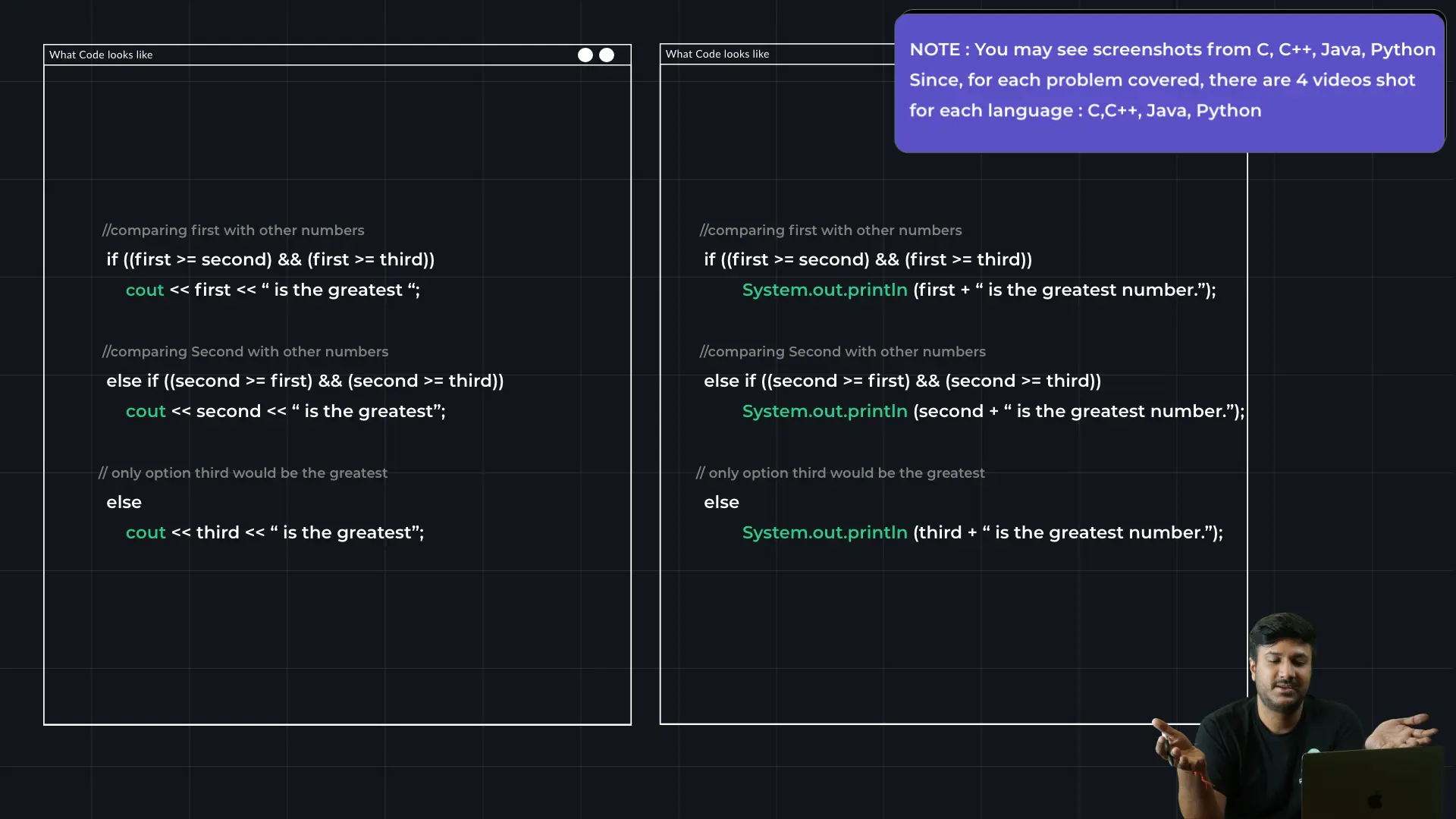1456x819 pixels.
Task: Click the left window's What Code looks like title
Action: point(101,55)
